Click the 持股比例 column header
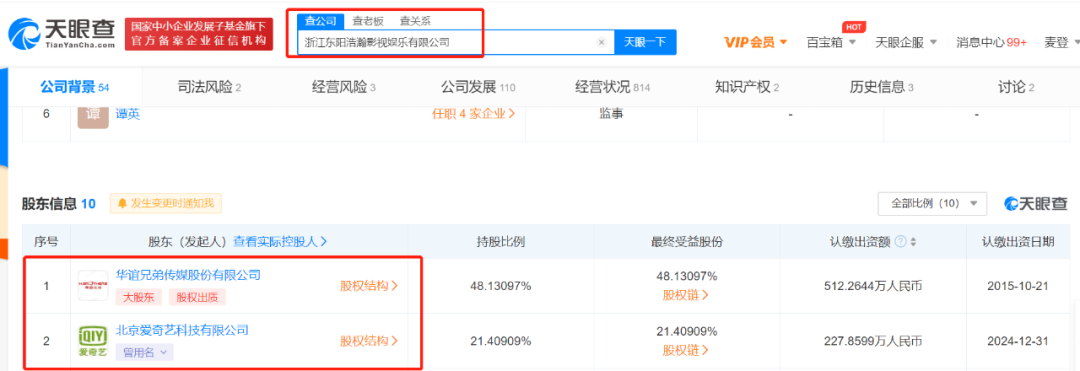The width and height of the screenshot is (1080, 371). (501, 242)
